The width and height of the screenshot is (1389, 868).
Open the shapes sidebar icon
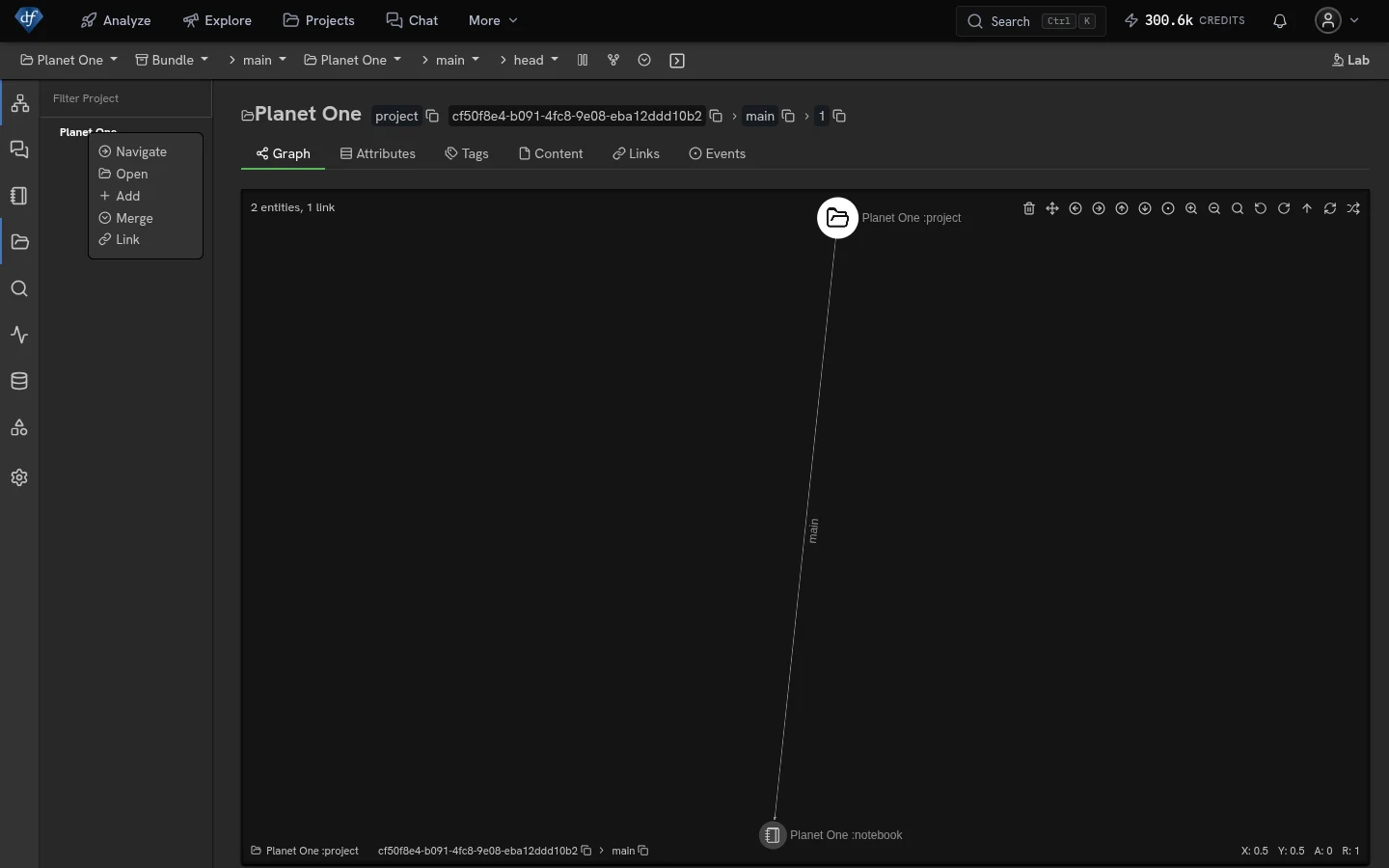click(x=19, y=427)
